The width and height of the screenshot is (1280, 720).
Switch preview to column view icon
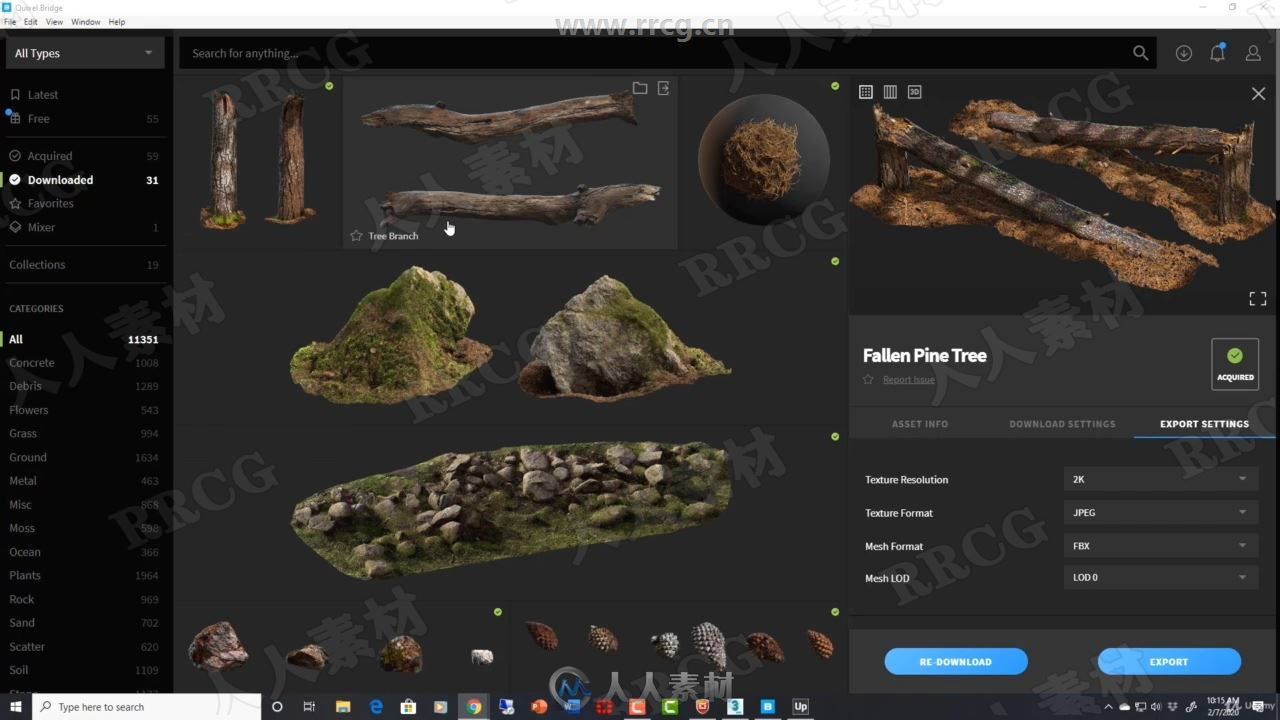890,92
